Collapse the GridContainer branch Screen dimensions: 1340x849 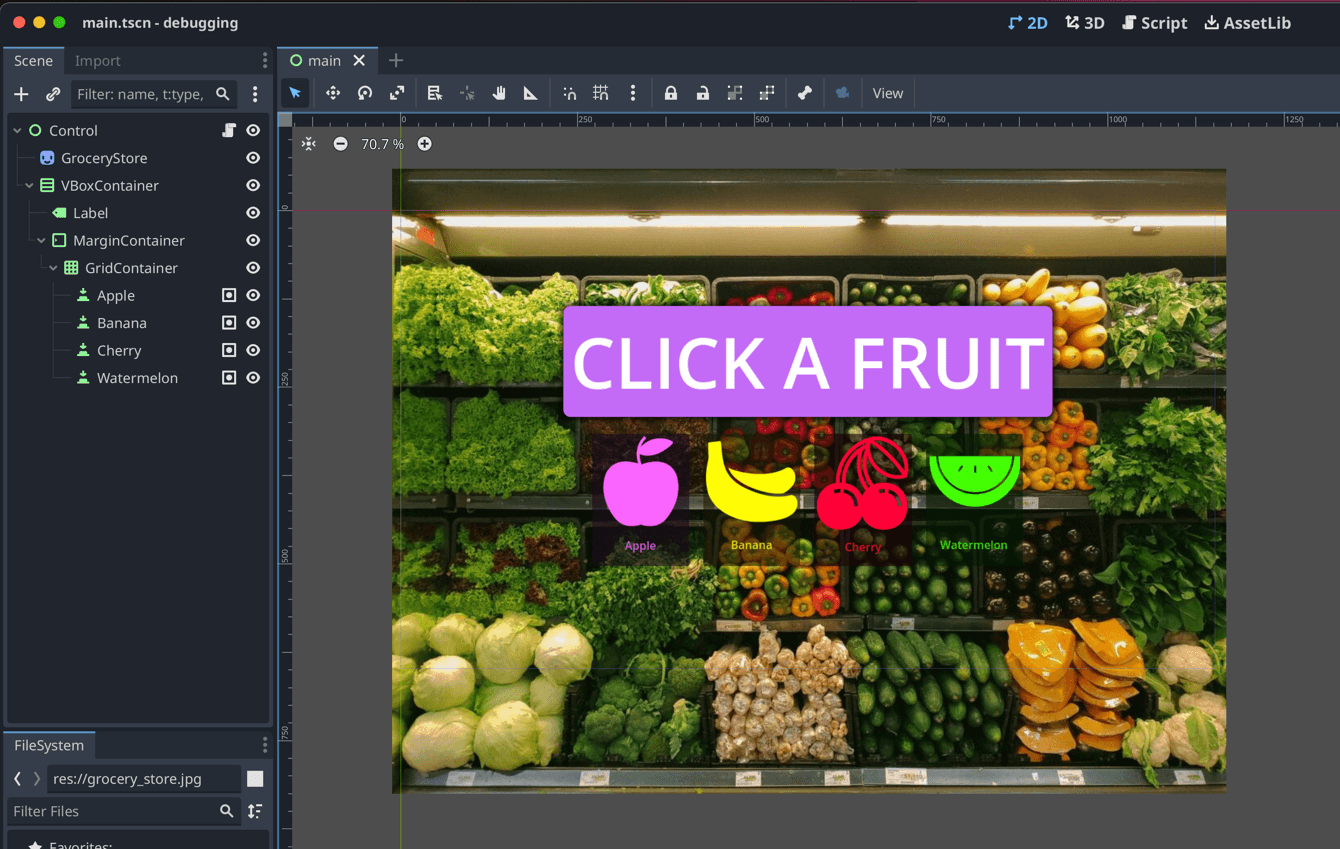tap(52, 267)
